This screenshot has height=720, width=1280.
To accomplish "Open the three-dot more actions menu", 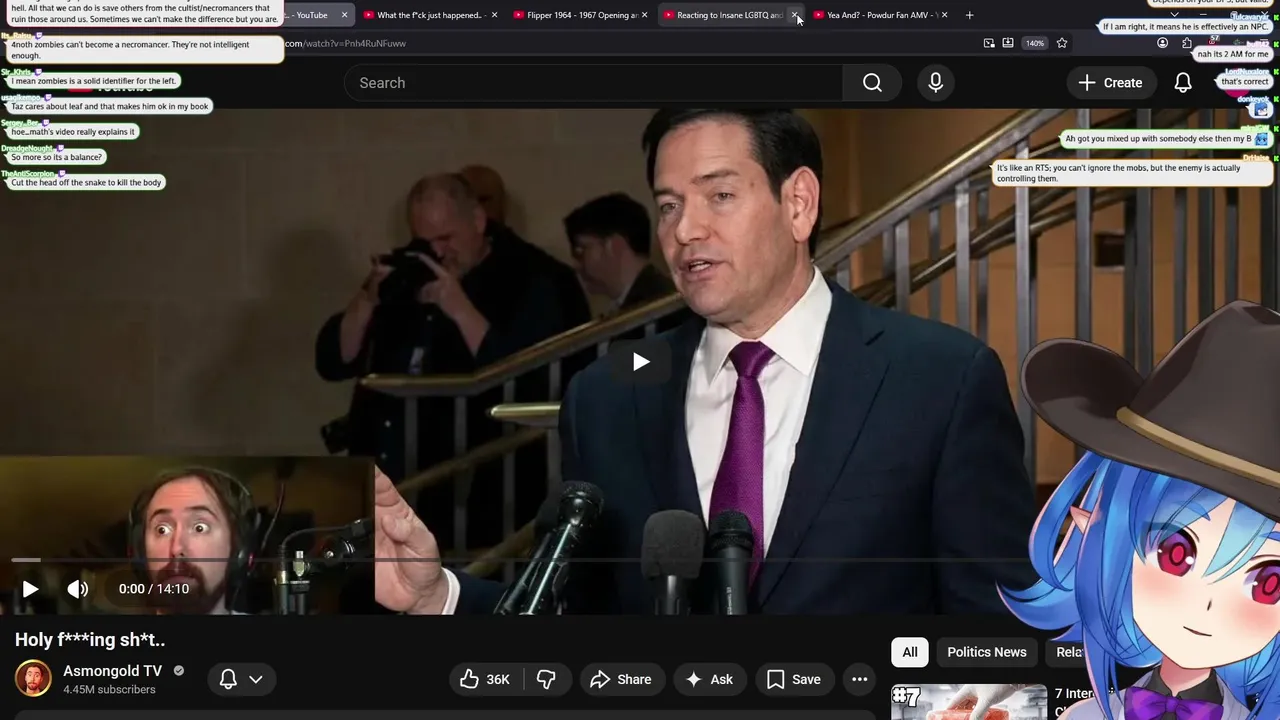I will pos(859,679).
